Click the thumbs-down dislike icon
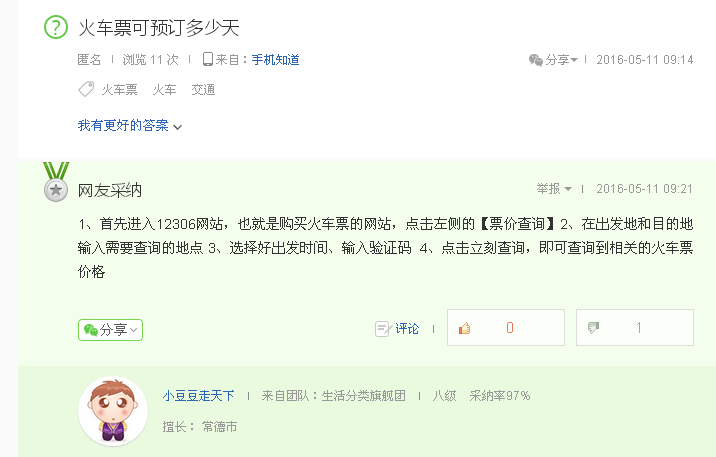This screenshot has height=457, width=716. [x=593, y=327]
